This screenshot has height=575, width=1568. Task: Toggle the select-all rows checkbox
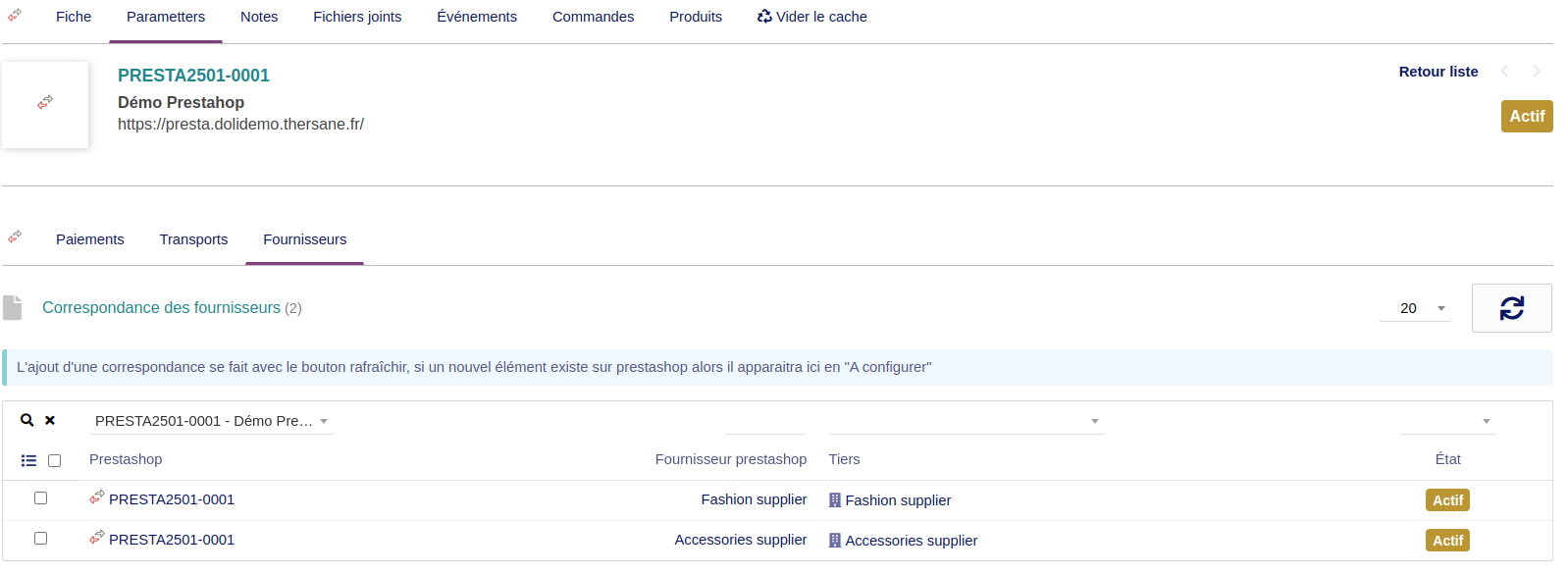[55, 460]
